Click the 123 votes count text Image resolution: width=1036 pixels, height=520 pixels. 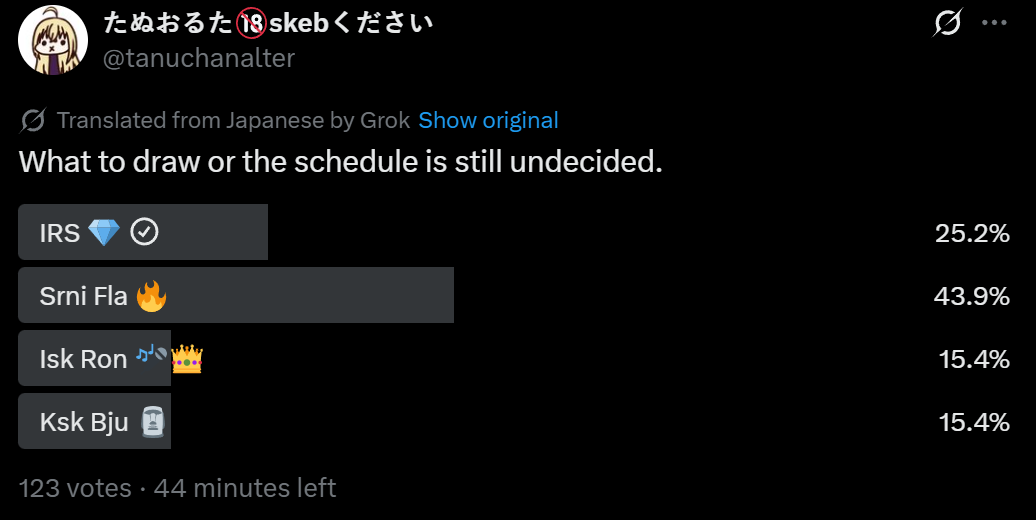(x=75, y=488)
